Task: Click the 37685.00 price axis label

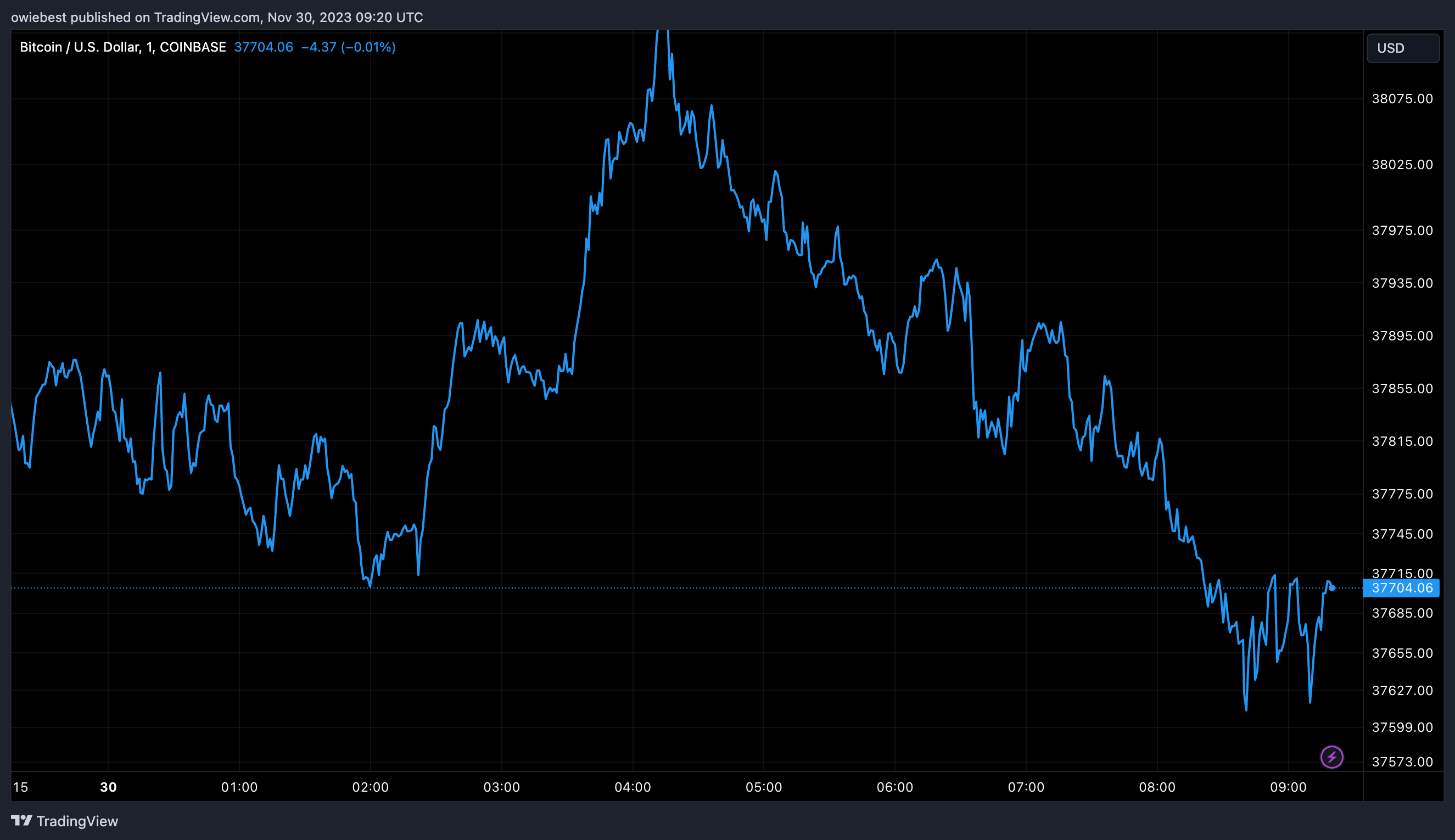Action: coord(1402,613)
